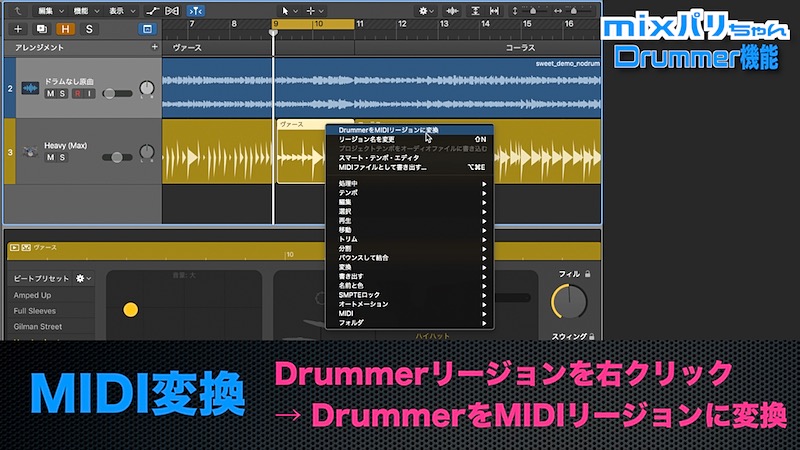Viewport: 800px width, 450px height.
Task: Click the duplicate track icon
Action: coord(42,29)
